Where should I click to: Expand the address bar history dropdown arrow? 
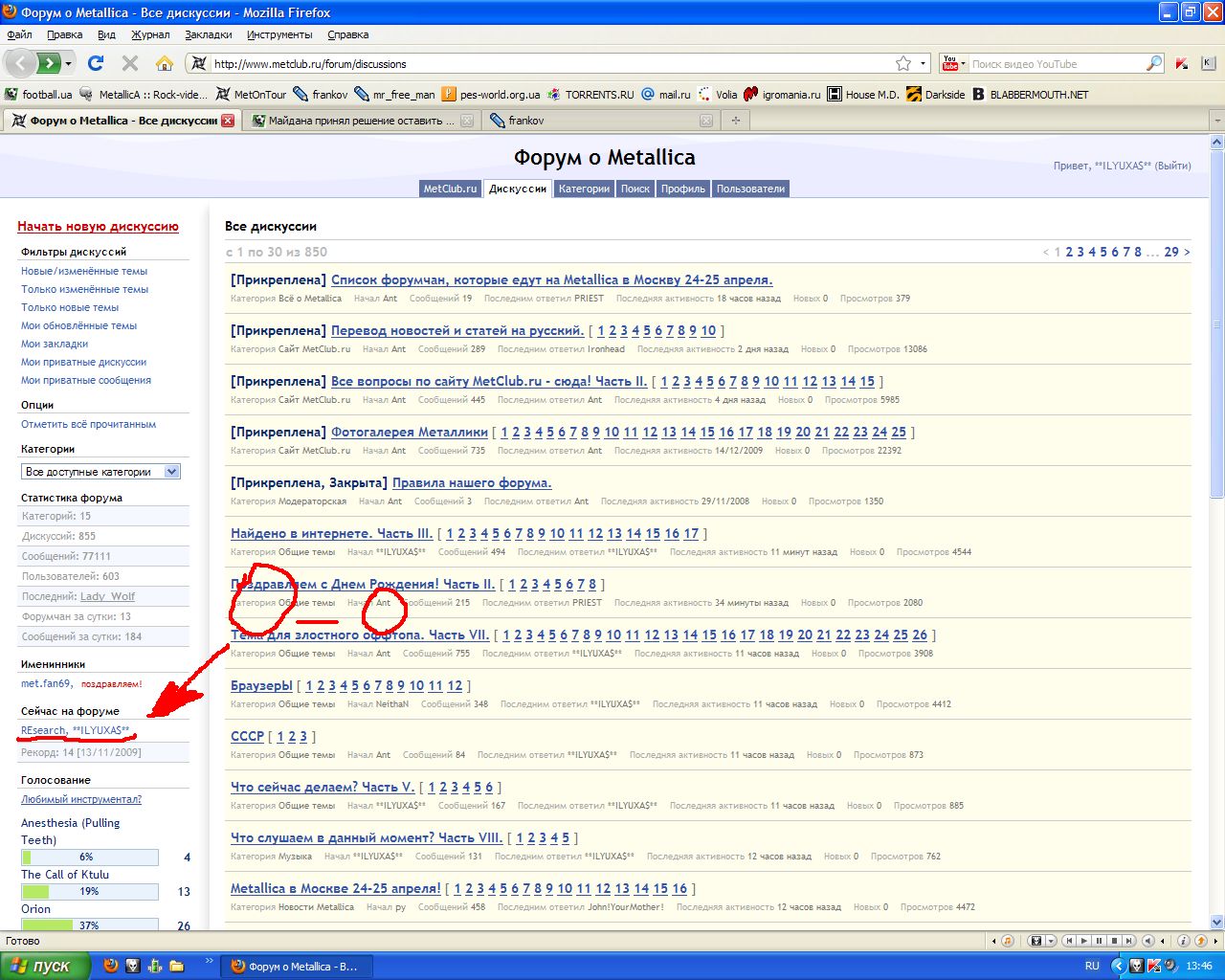tap(923, 63)
